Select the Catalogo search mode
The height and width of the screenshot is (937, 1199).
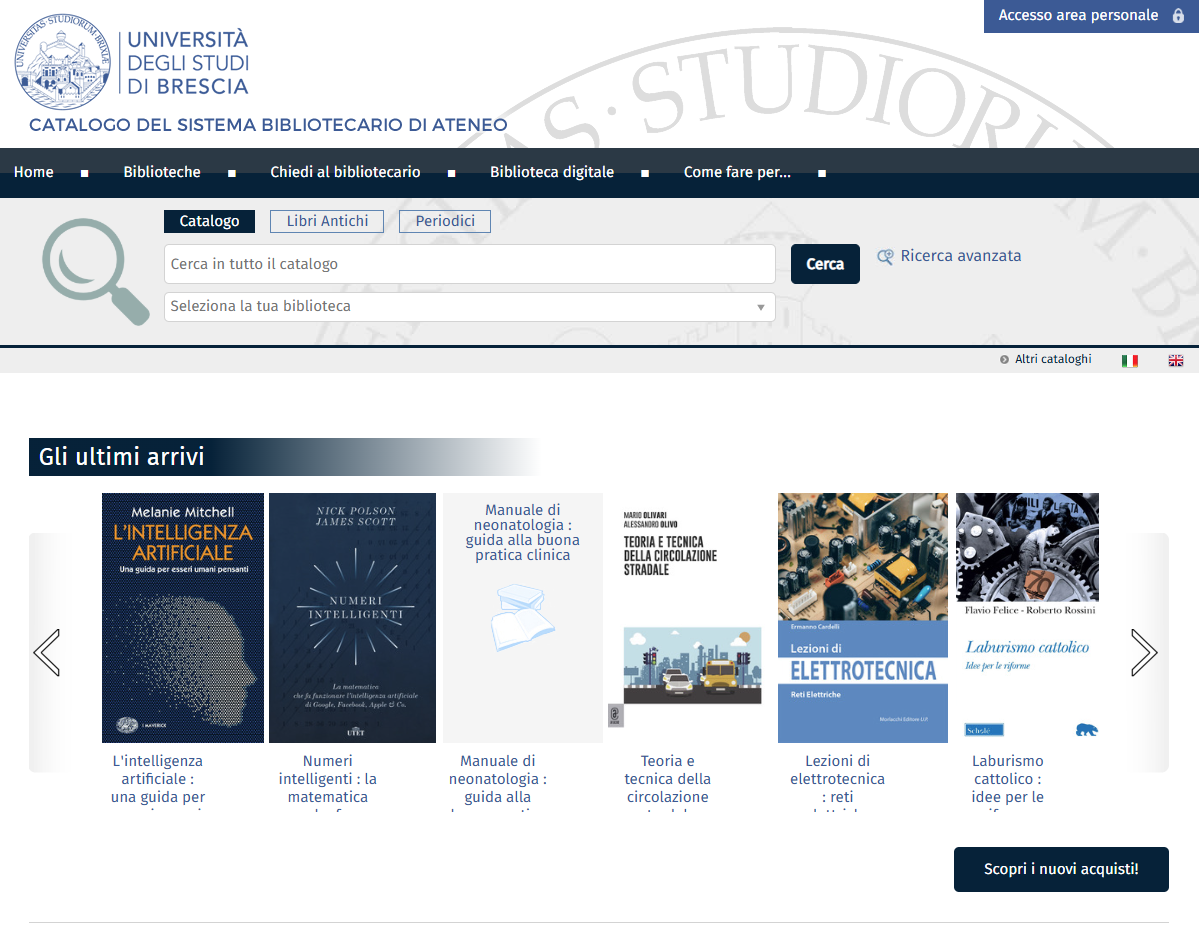click(209, 221)
